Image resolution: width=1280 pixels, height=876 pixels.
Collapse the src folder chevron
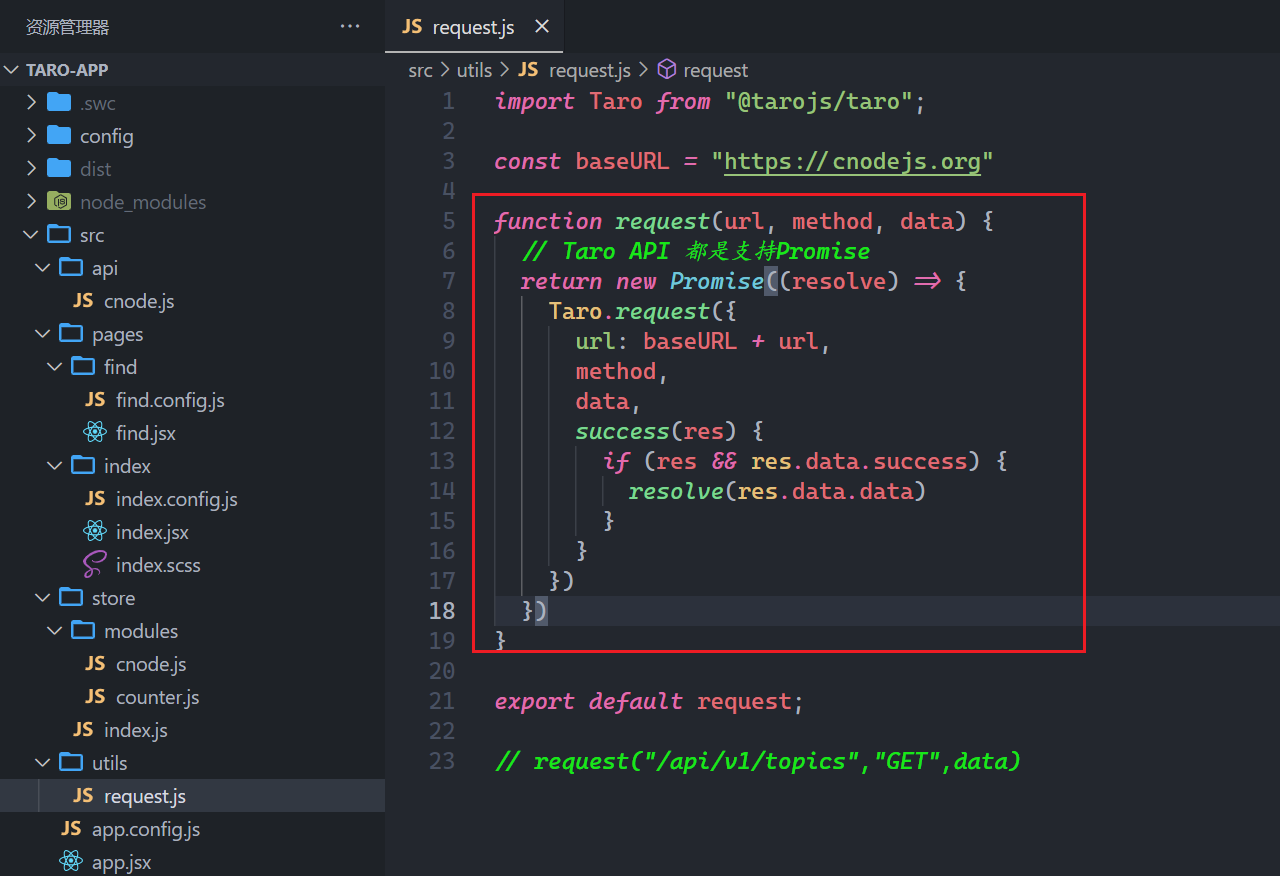coord(31,235)
